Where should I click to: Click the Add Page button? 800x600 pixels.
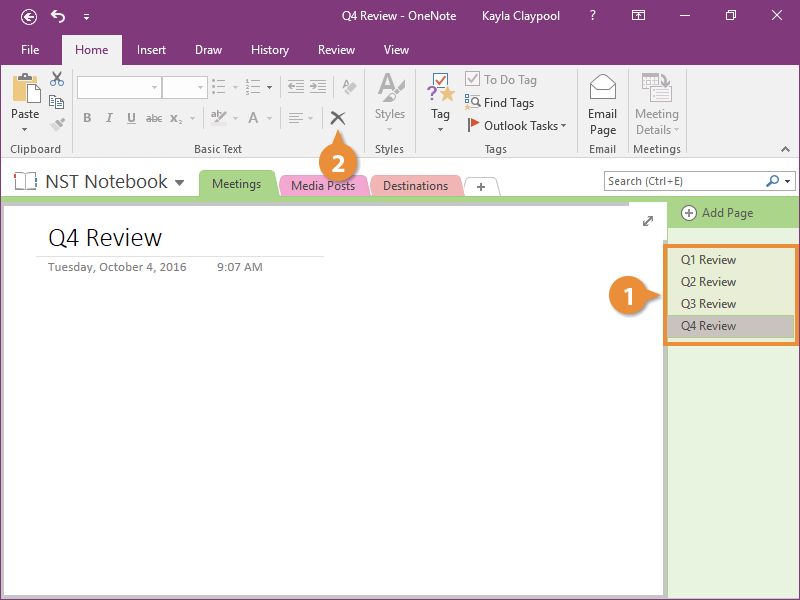tap(717, 213)
